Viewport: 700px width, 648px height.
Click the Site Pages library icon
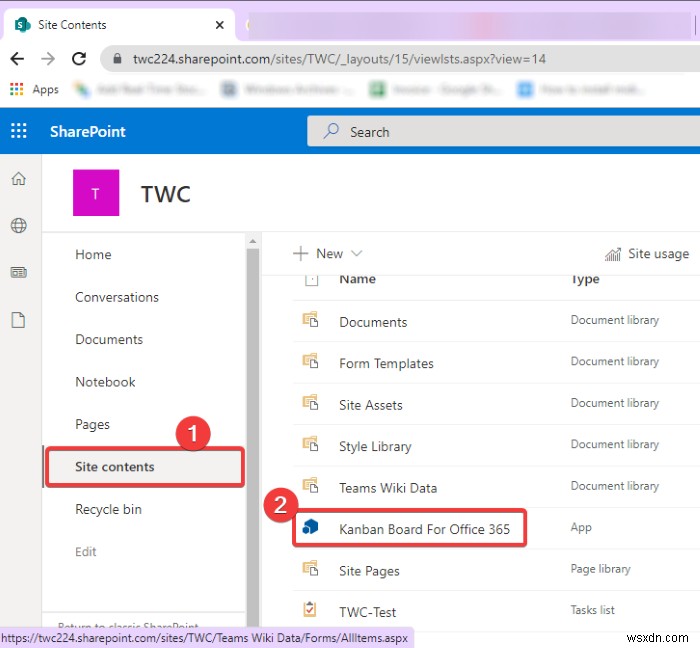coord(310,569)
